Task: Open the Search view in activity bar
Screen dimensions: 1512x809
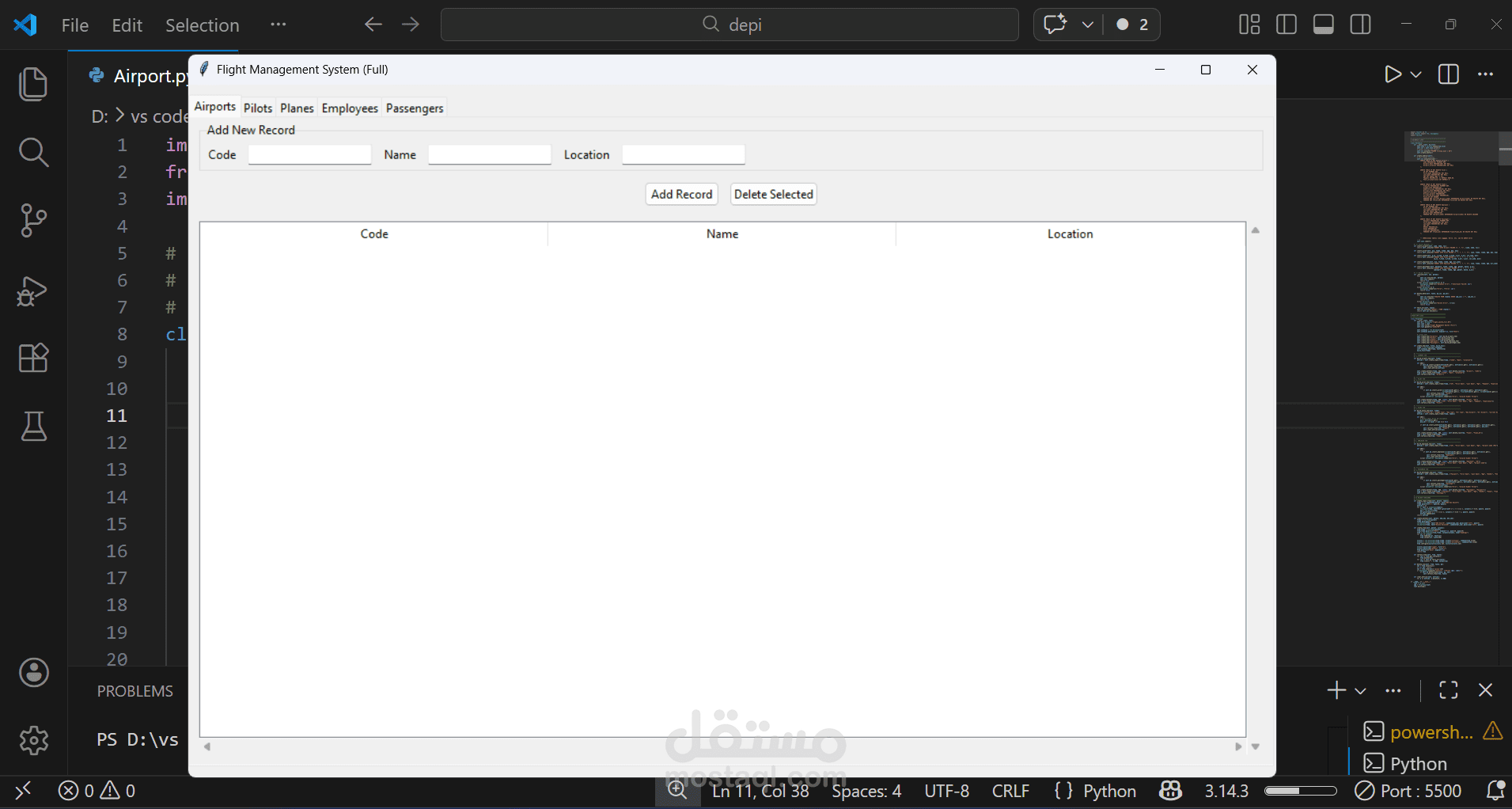Action: tap(33, 152)
